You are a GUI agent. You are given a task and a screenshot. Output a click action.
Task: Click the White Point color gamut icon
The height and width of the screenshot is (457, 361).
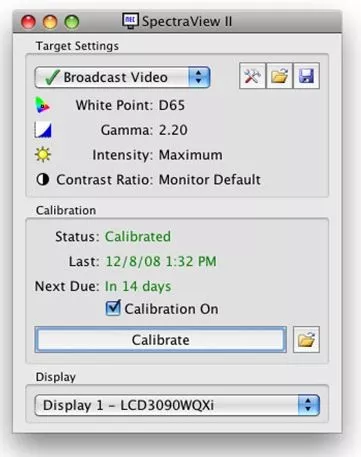(x=43, y=105)
